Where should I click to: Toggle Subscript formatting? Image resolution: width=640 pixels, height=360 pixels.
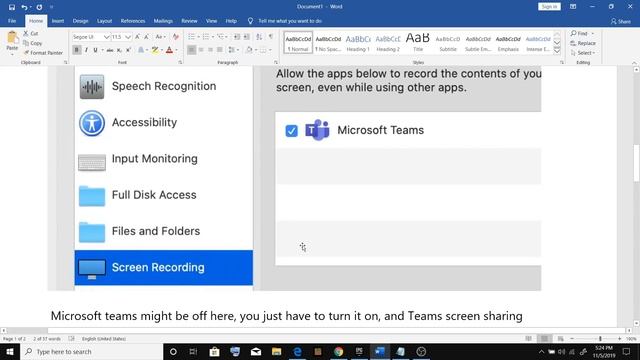click(119, 50)
